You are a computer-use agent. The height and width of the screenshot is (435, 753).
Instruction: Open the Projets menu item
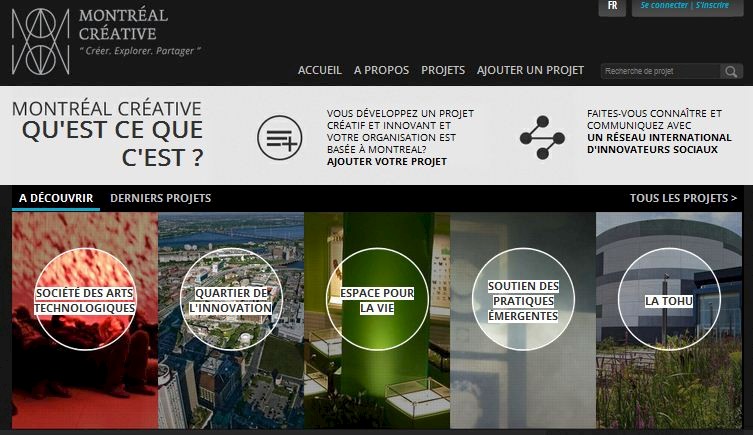click(443, 70)
